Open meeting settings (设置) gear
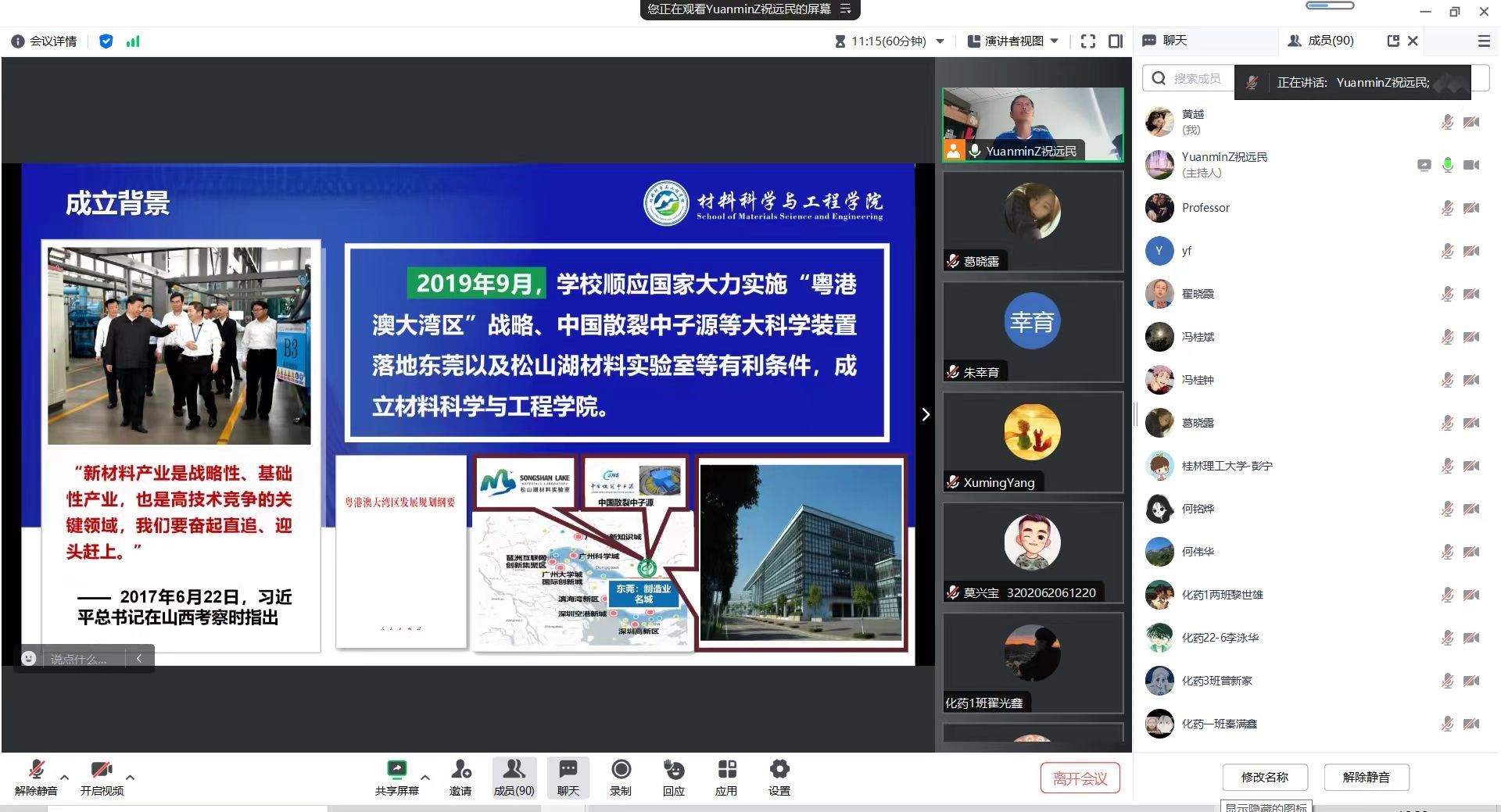The image size is (1501, 812). 779,770
